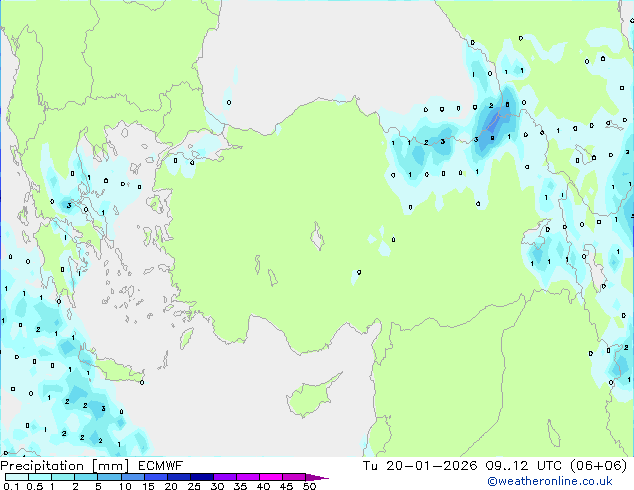Click the '45' legend scale label

pos(286,486)
